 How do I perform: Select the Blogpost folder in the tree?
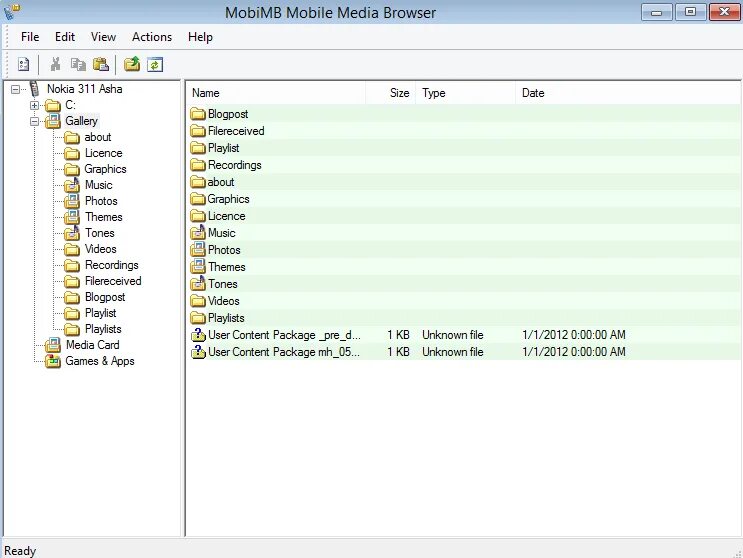tap(105, 297)
